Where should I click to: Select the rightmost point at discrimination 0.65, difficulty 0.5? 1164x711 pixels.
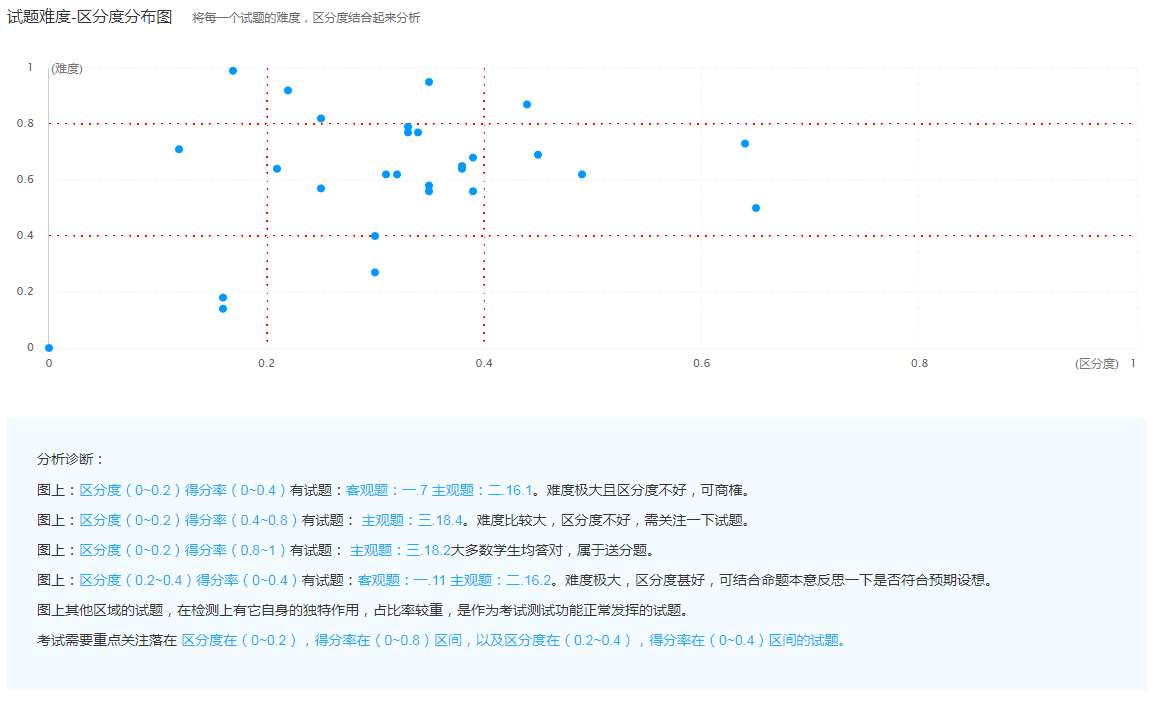click(756, 209)
